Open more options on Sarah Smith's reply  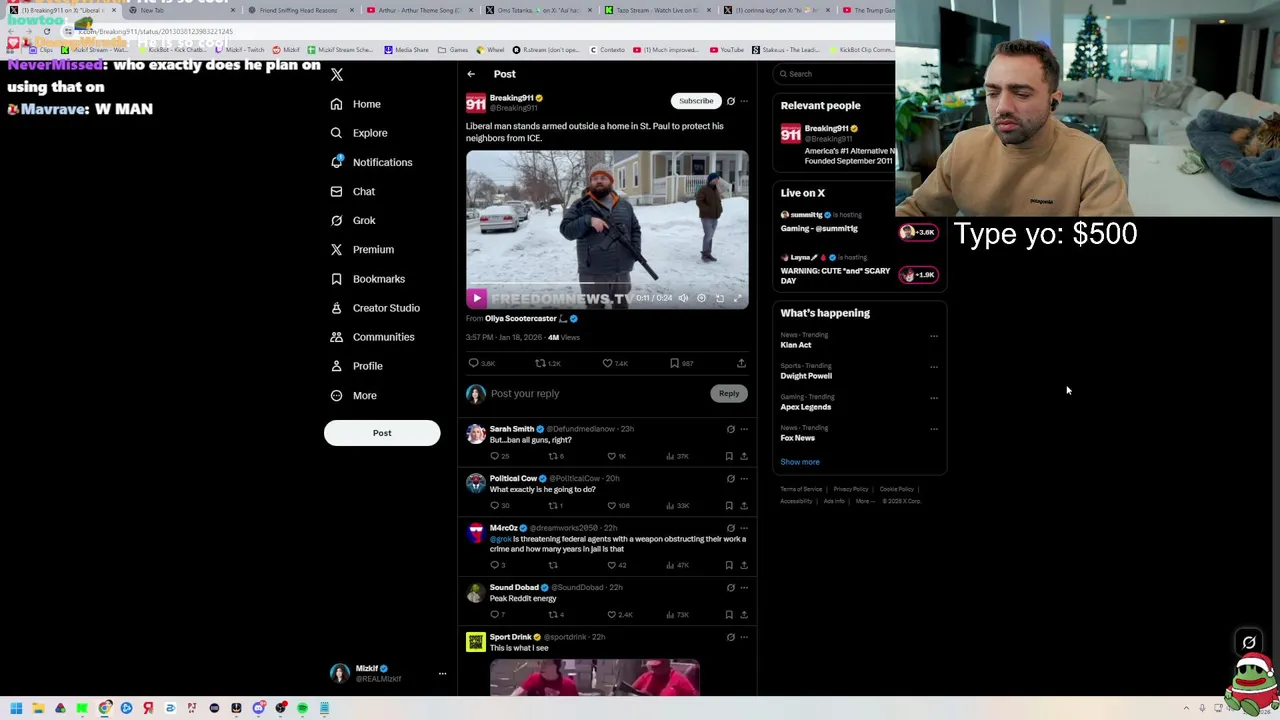[744, 429]
